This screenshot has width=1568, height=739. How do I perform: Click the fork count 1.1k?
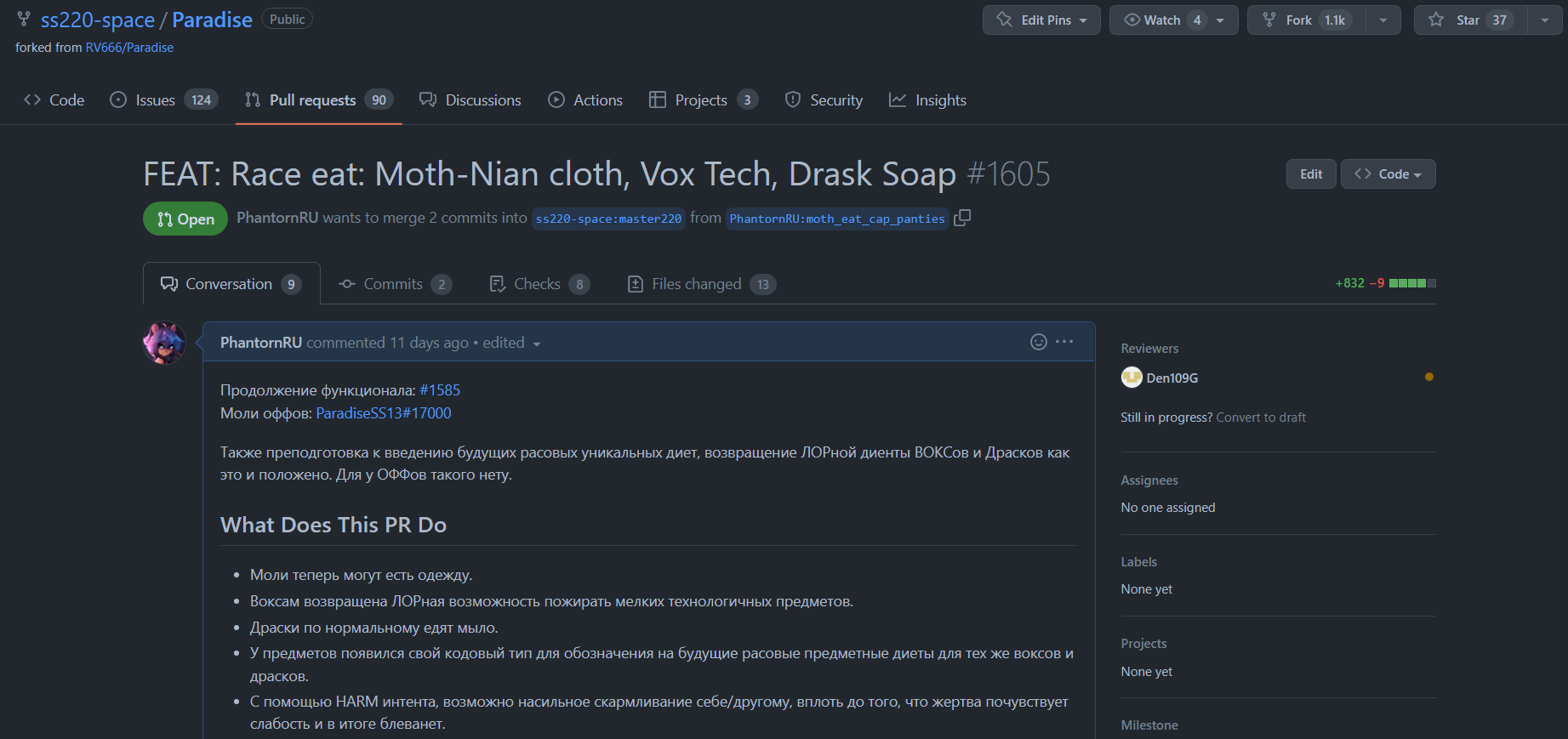click(x=1335, y=20)
